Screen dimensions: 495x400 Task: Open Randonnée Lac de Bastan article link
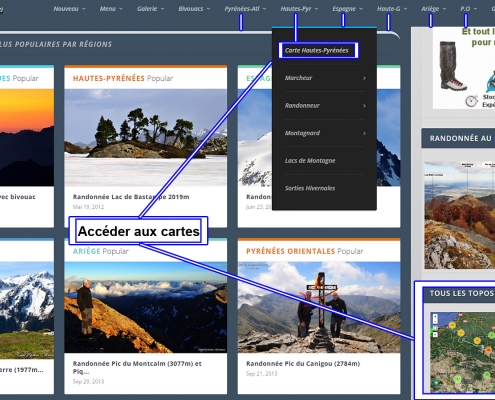[131, 197]
